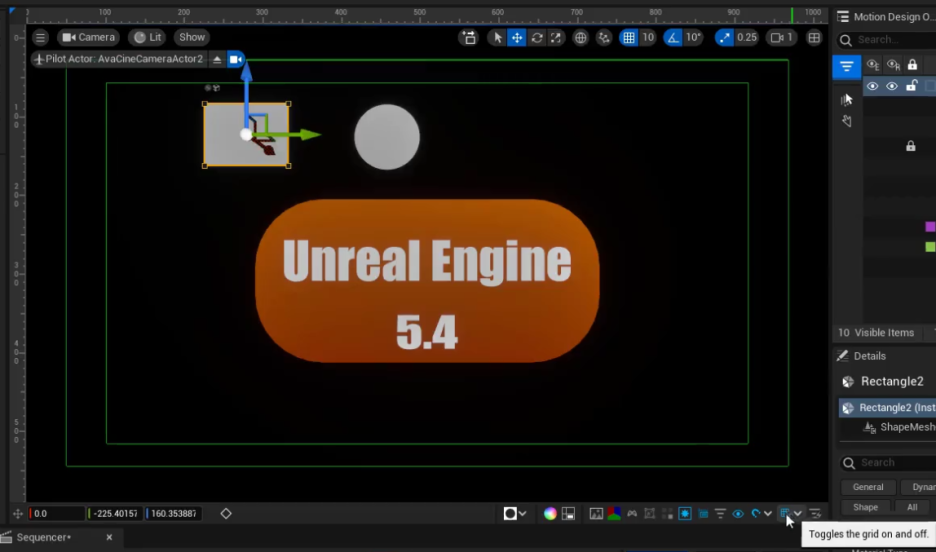Viewport: 936px width, 552px height.
Task: Open the color wheel post process icon
Action: (x=550, y=513)
